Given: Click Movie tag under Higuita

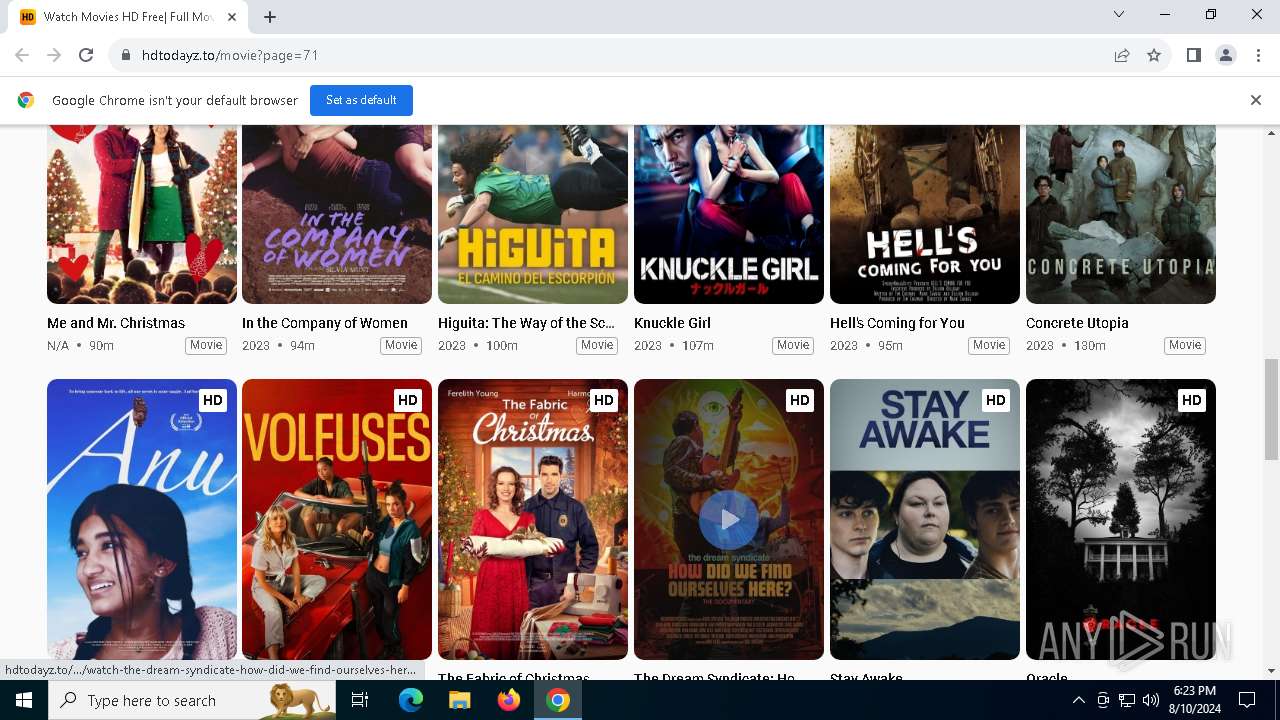Looking at the screenshot, I should pos(597,345).
